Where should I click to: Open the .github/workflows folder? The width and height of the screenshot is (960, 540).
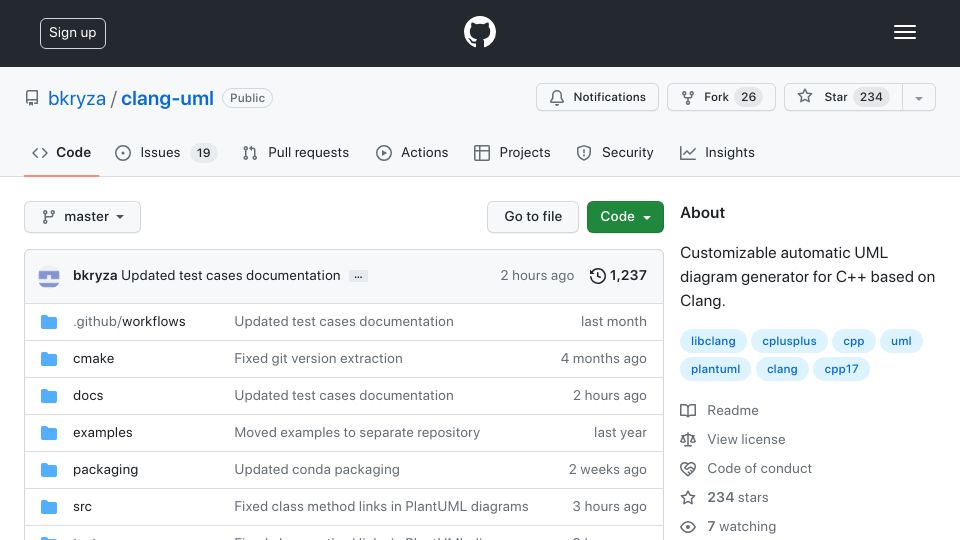[x=129, y=321]
